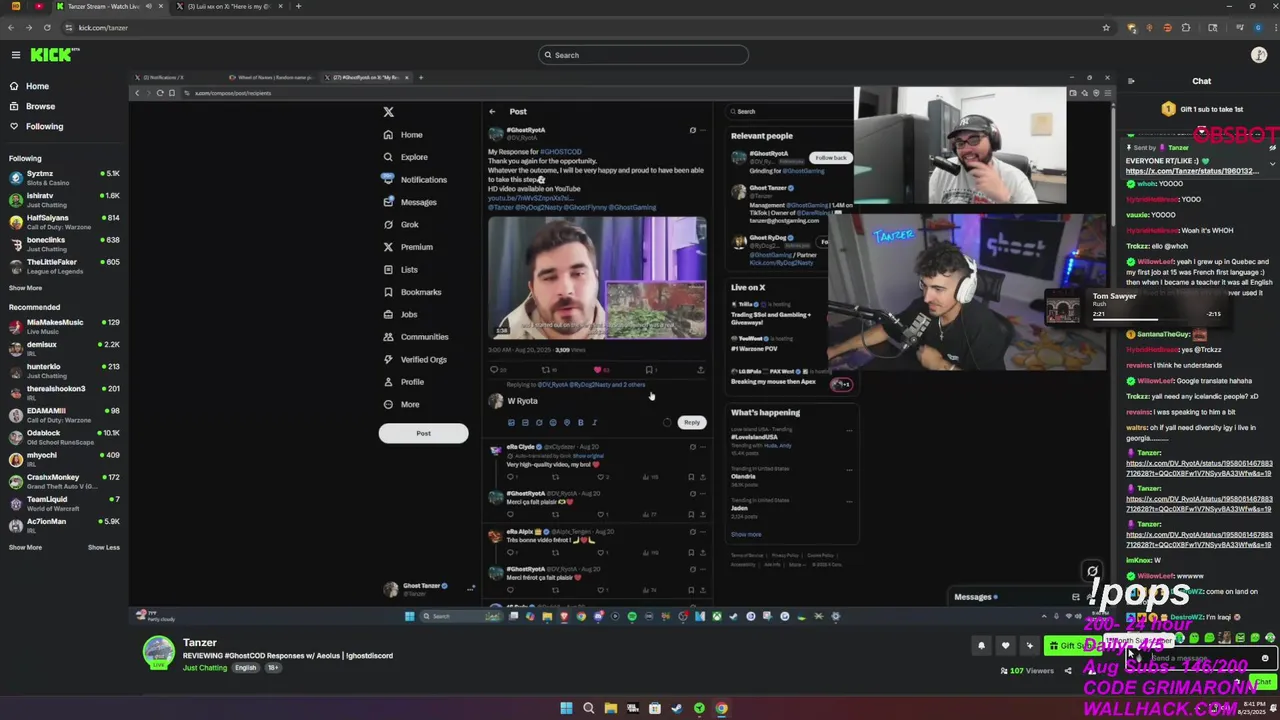Open Grok in streamed X sidebar

(x=401, y=224)
